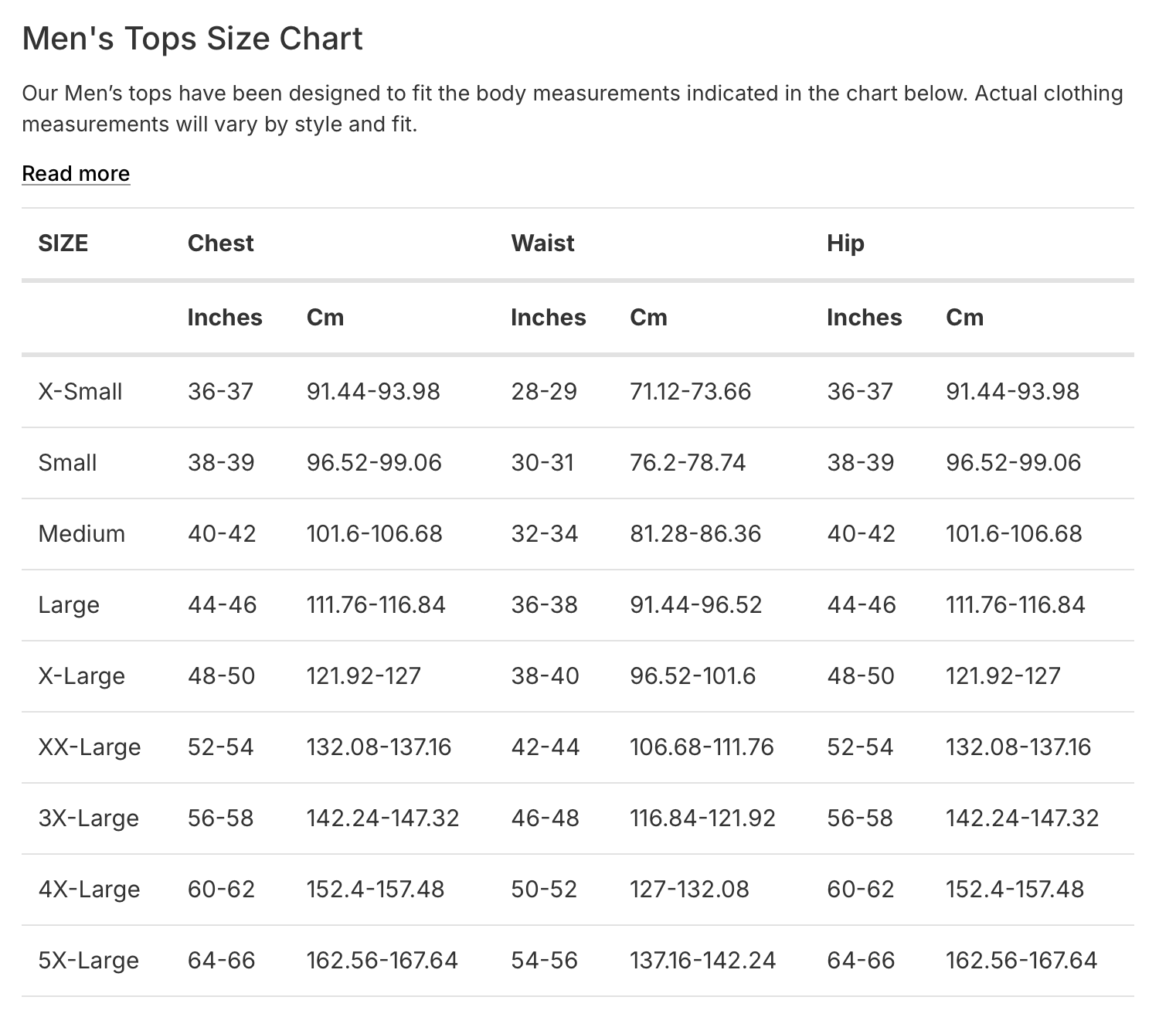
Task: Select the Large size row label
Action: pos(69,605)
